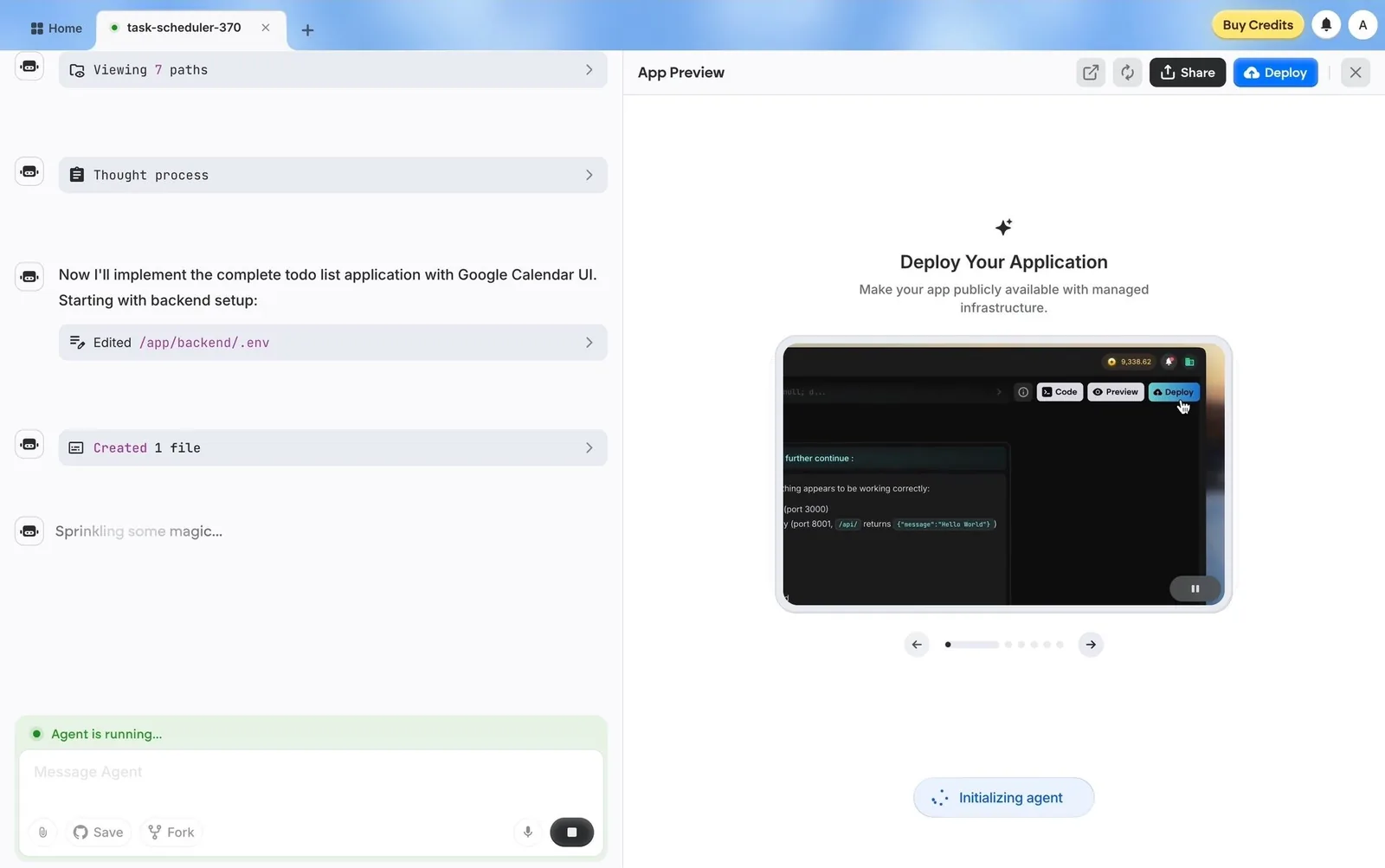Go to previous carousel slide

click(917, 645)
